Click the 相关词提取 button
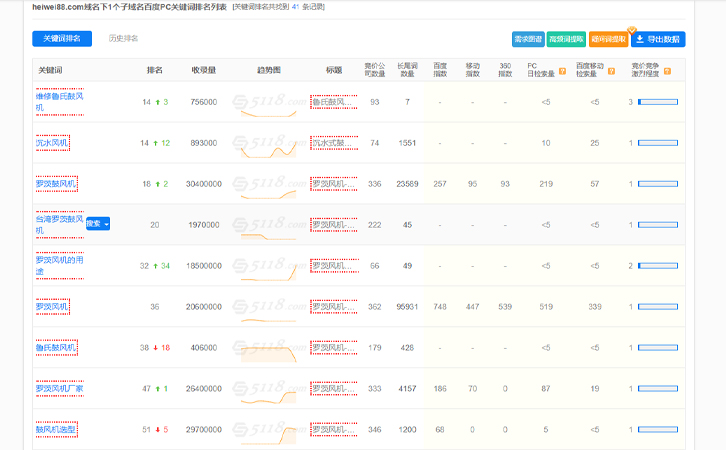This screenshot has width=726, height=450. click(x=608, y=39)
